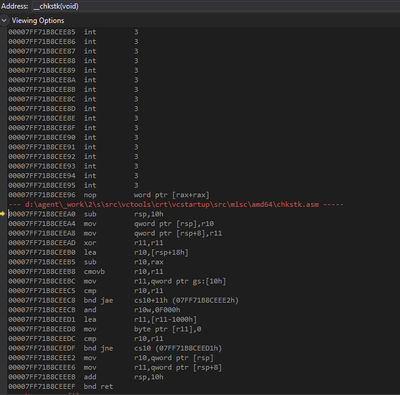Viewport: 400px width, 395px height.
Task: Click the bnd ret instruction line
Action: 61,387
